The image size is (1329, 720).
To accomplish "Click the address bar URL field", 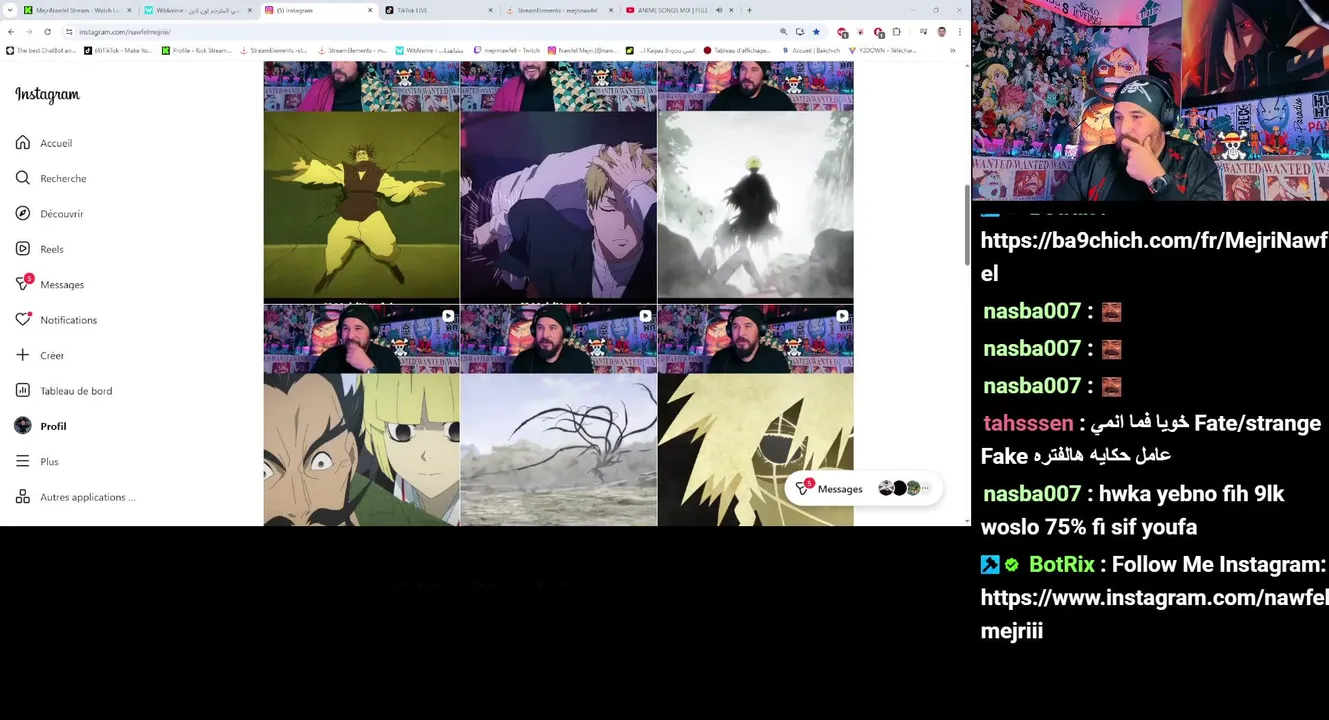I will click(x=420, y=32).
